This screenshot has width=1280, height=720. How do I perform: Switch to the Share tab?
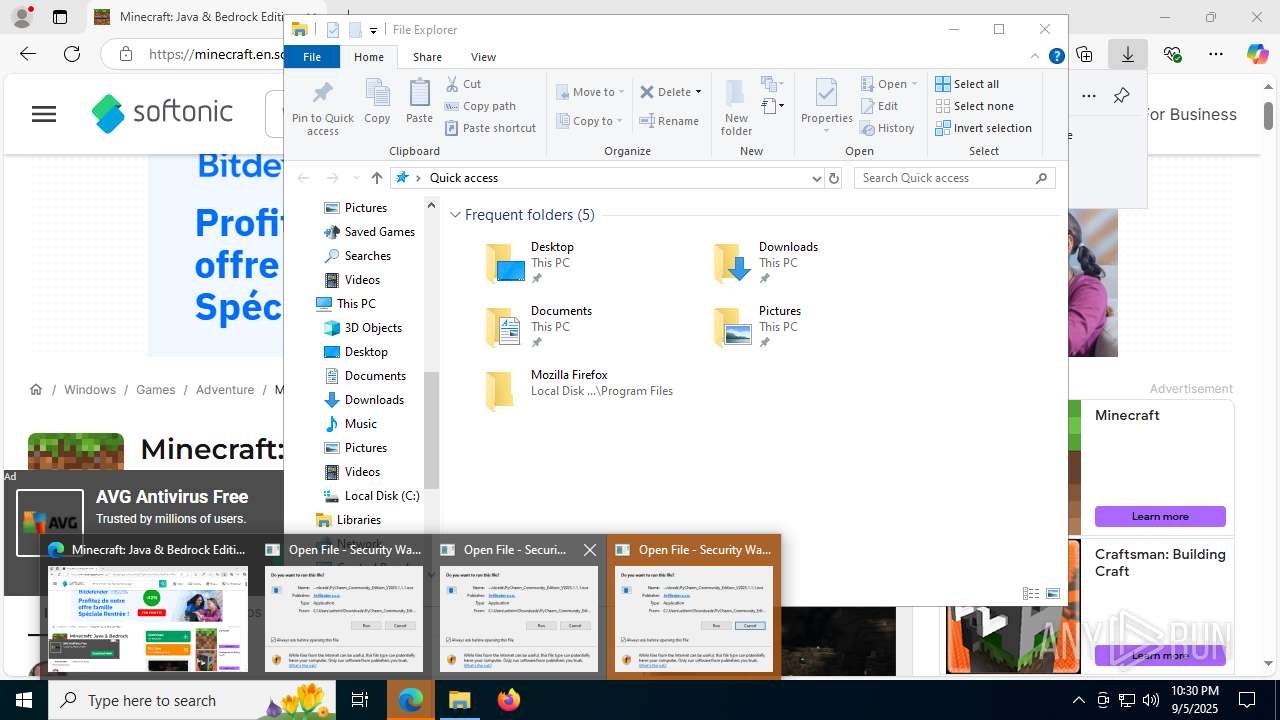click(427, 57)
